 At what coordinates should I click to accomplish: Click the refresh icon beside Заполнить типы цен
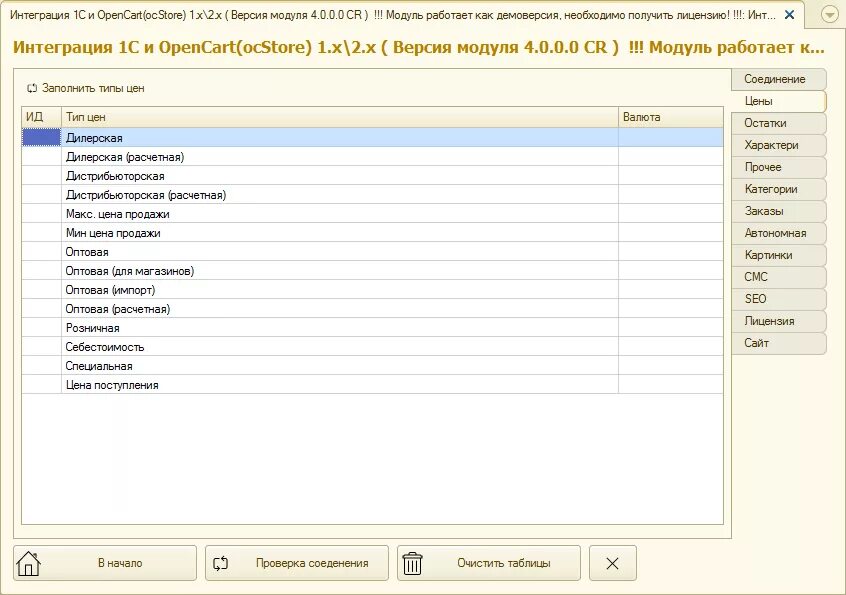[32, 88]
